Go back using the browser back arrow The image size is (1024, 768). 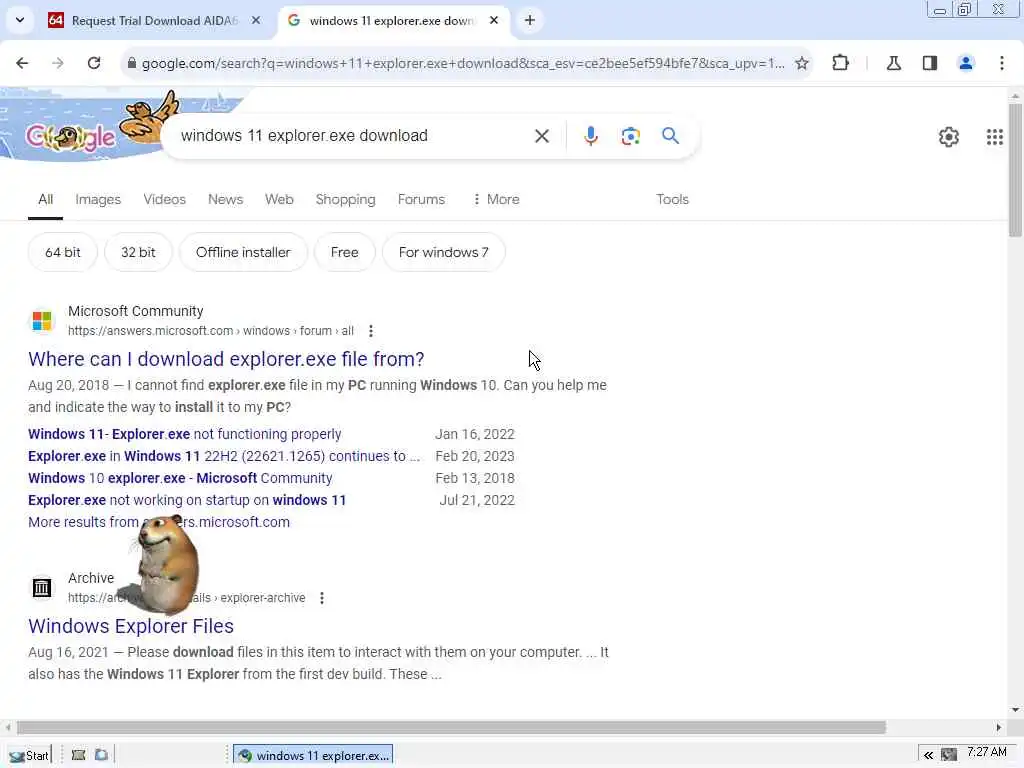22,63
